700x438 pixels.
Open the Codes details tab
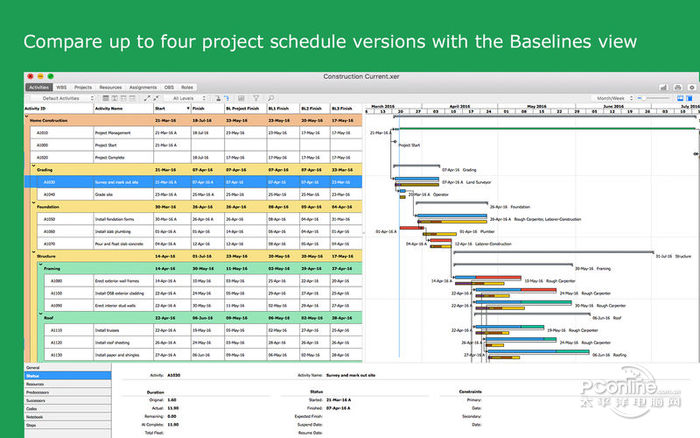click(x=67, y=409)
